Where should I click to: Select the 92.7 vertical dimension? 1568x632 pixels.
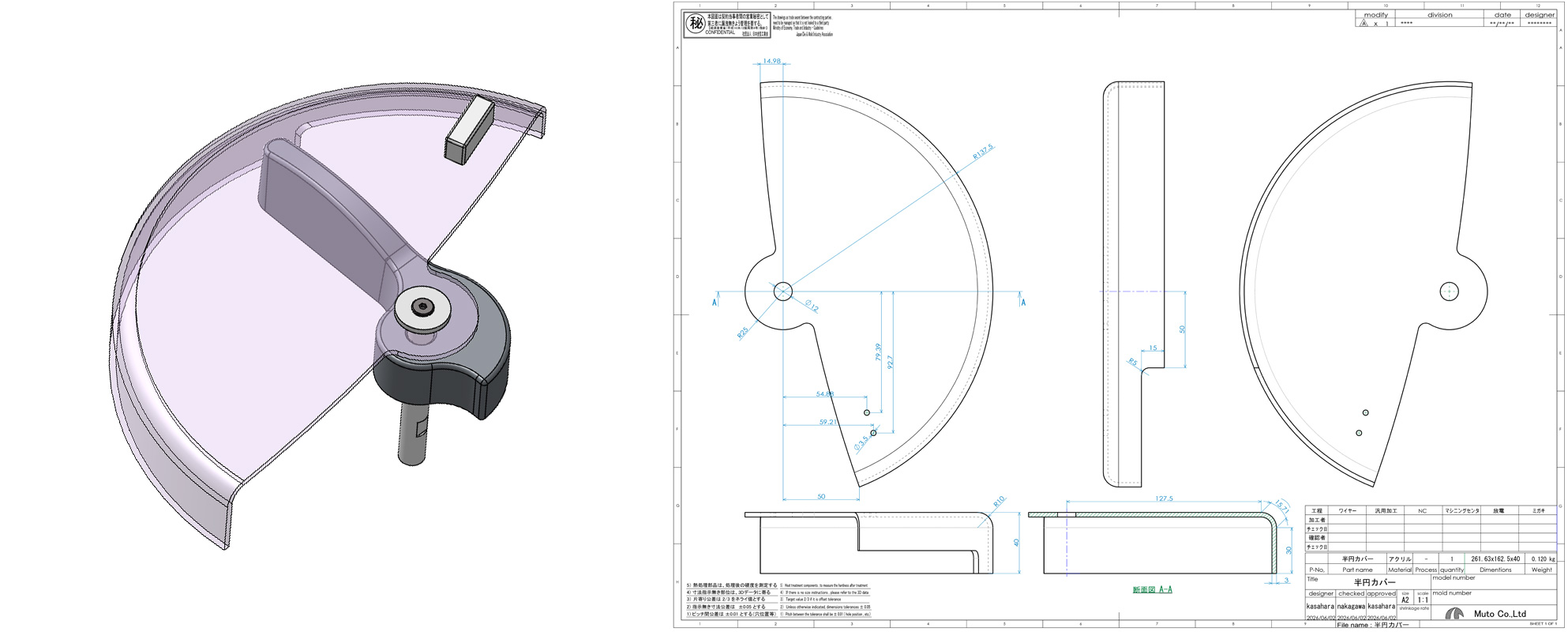891,362
